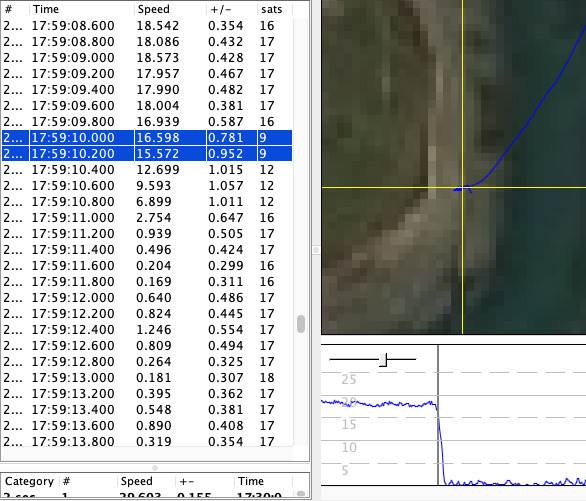The height and width of the screenshot is (501, 586).
Task: Select the row with time 17:59:13.600
Action: (147, 426)
